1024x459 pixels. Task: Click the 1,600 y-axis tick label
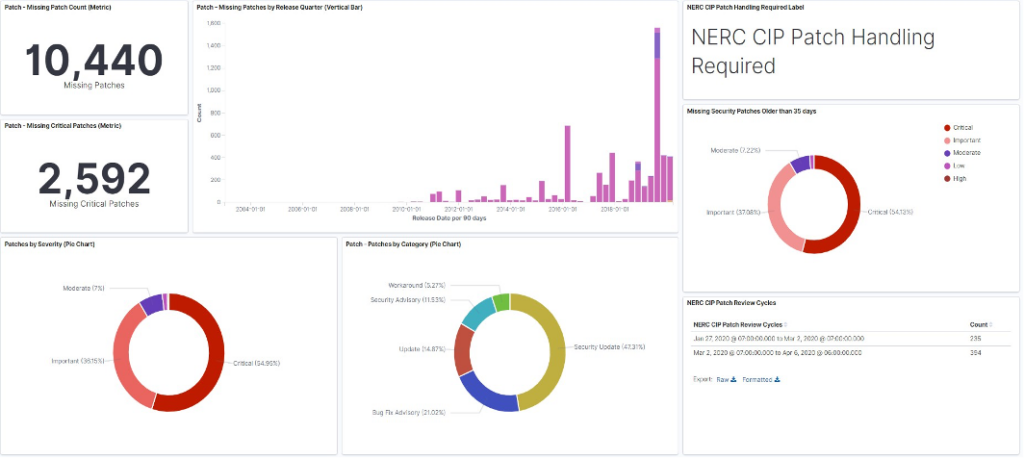(213, 22)
